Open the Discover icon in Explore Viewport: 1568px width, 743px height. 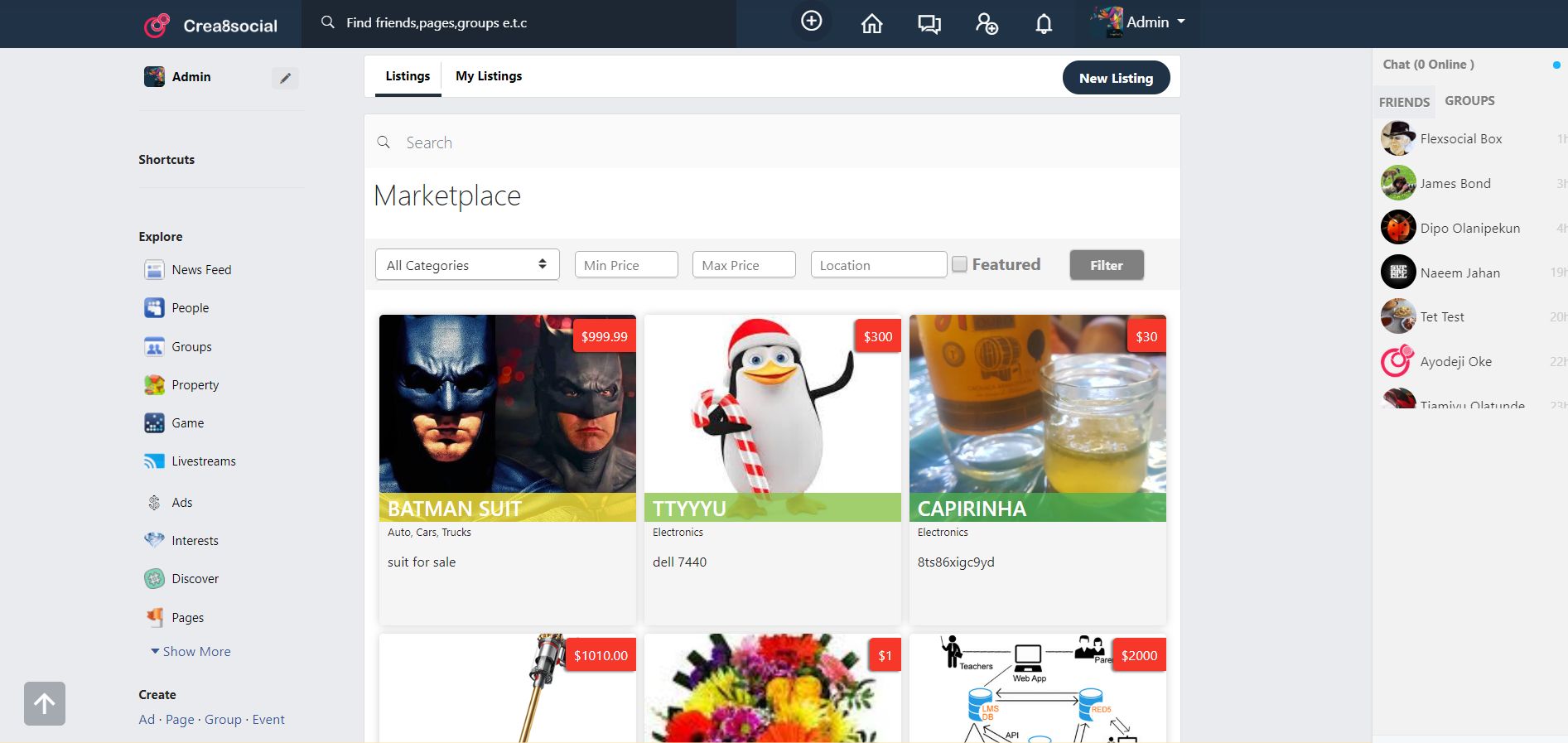pyautogui.click(x=154, y=579)
